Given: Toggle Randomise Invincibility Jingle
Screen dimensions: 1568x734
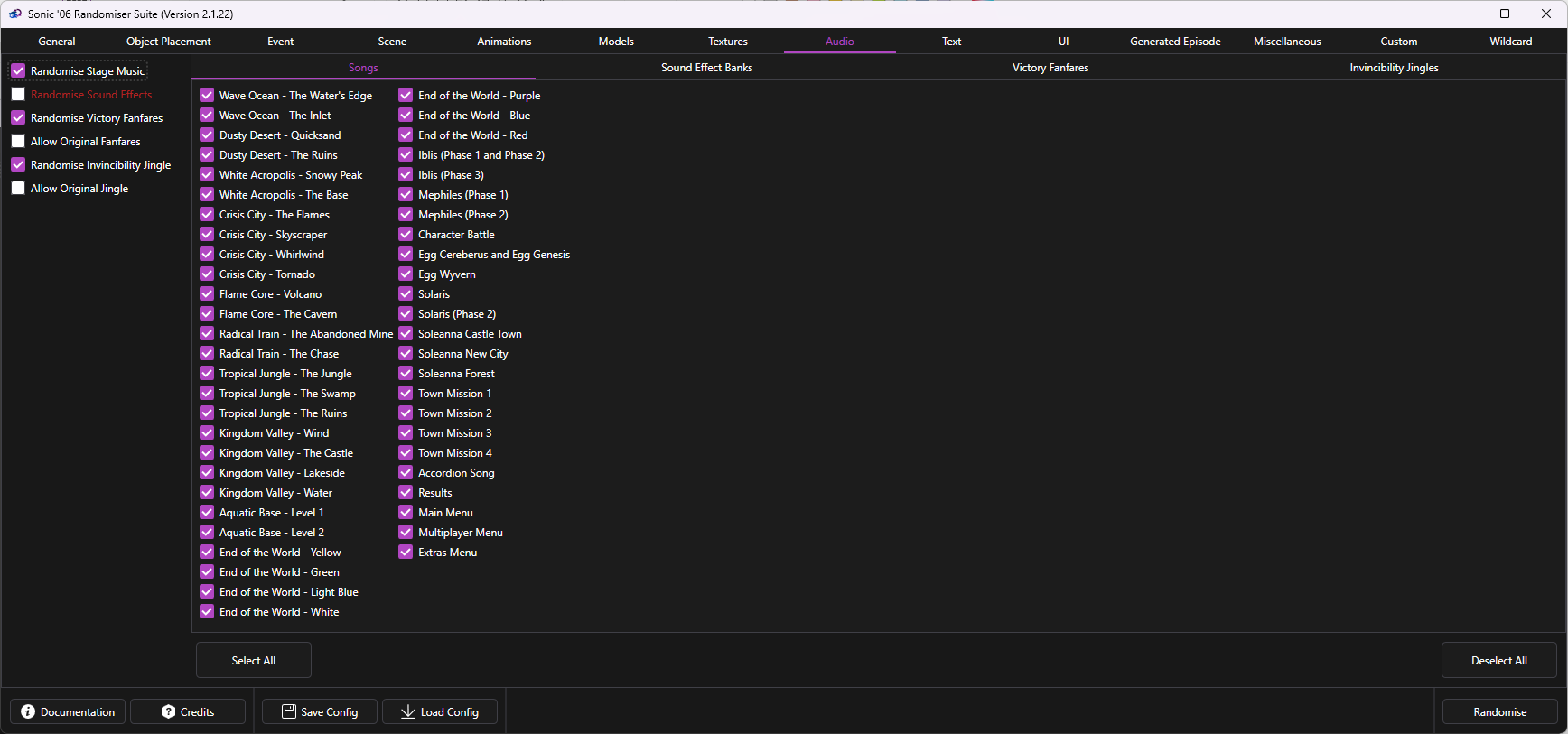Looking at the screenshot, I should click(x=18, y=164).
